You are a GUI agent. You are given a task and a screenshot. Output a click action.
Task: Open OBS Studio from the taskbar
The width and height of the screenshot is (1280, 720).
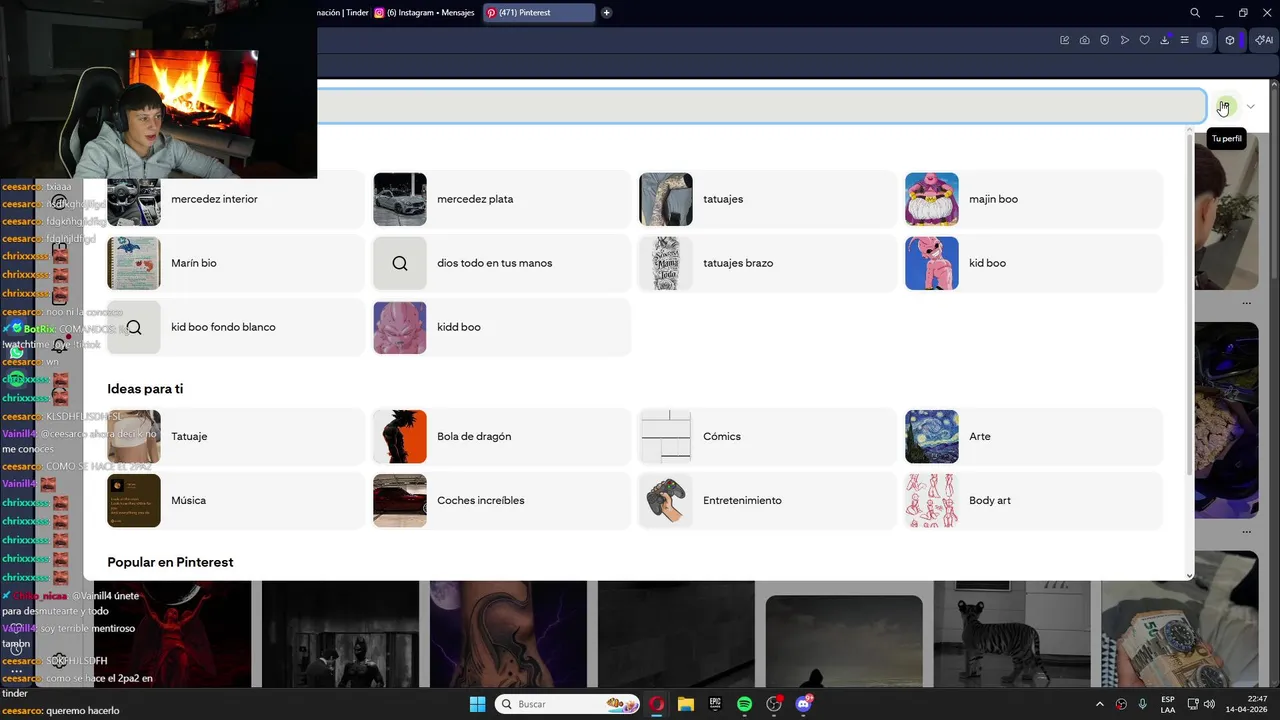click(x=774, y=704)
